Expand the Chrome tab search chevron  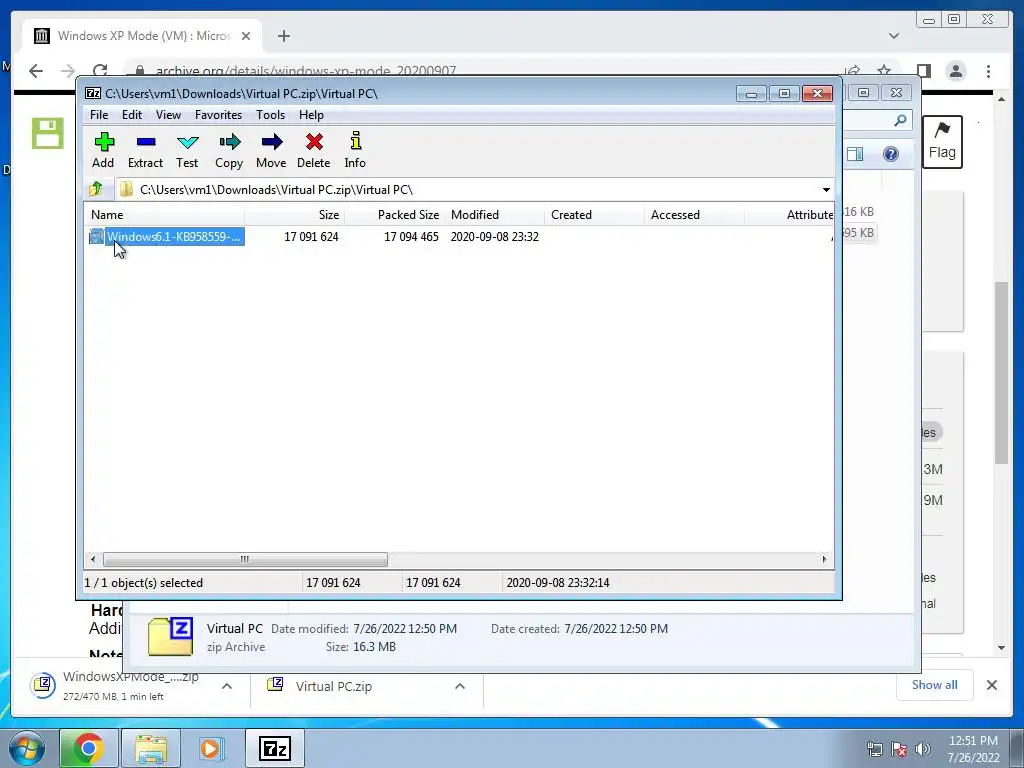pyautogui.click(x=894, y=36)
